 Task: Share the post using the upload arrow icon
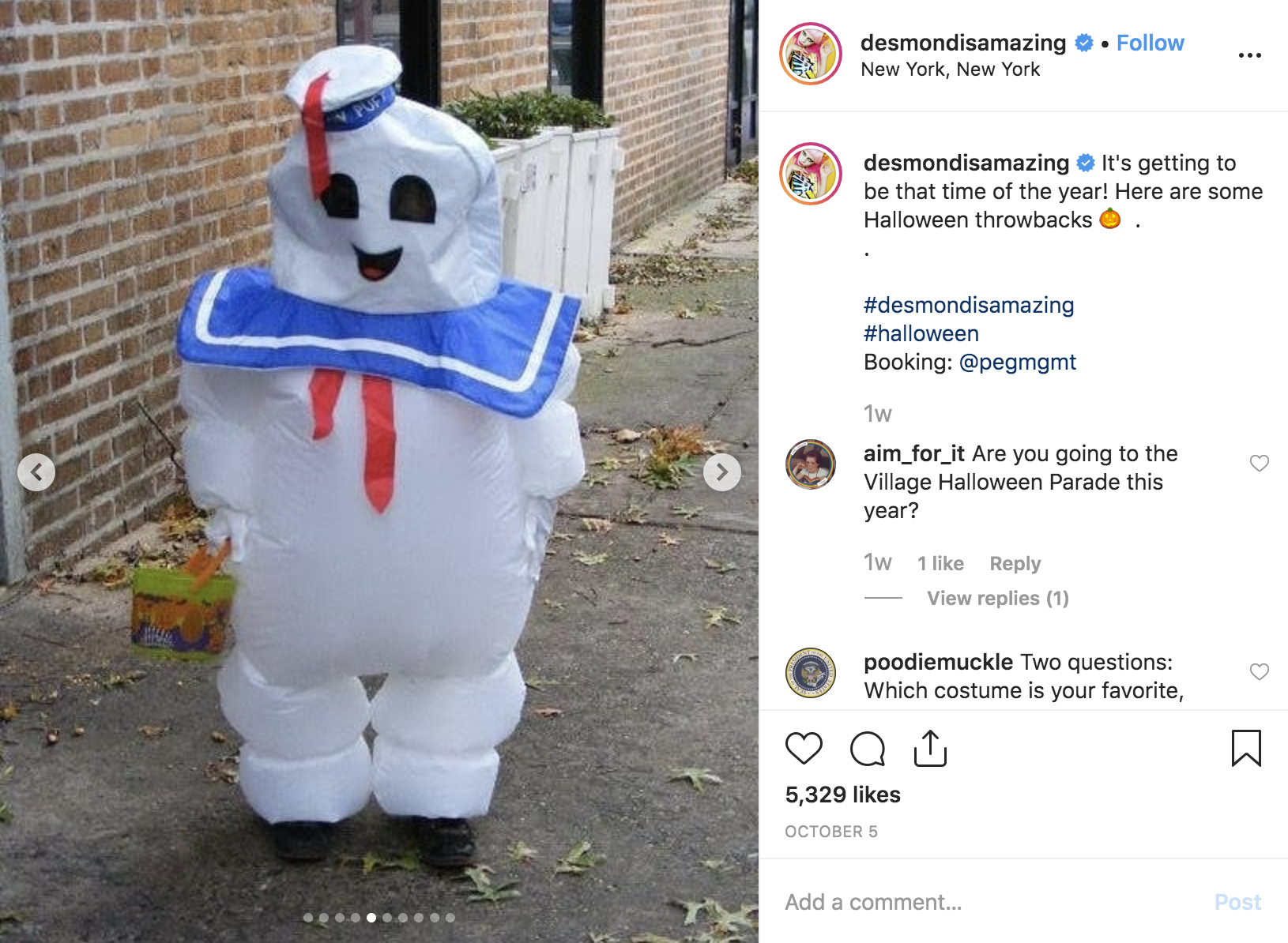(930, 748)
